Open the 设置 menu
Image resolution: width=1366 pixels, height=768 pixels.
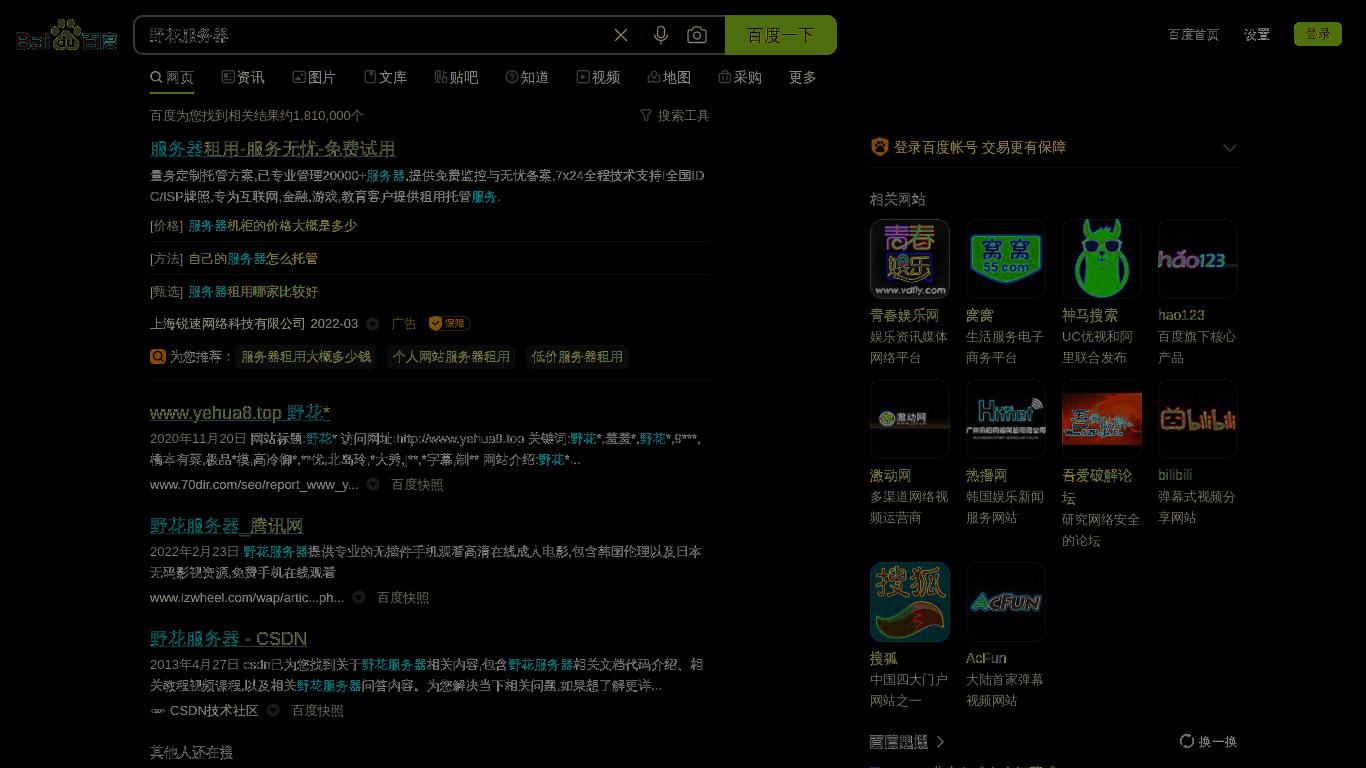[x=1256, y=34]
